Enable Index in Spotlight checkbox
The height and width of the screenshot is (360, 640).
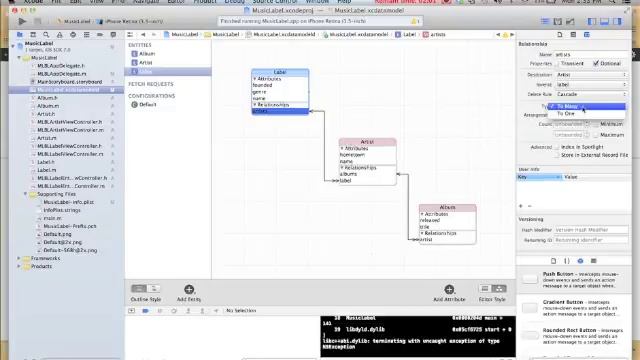pyautogui.click(x=557, y=147)
